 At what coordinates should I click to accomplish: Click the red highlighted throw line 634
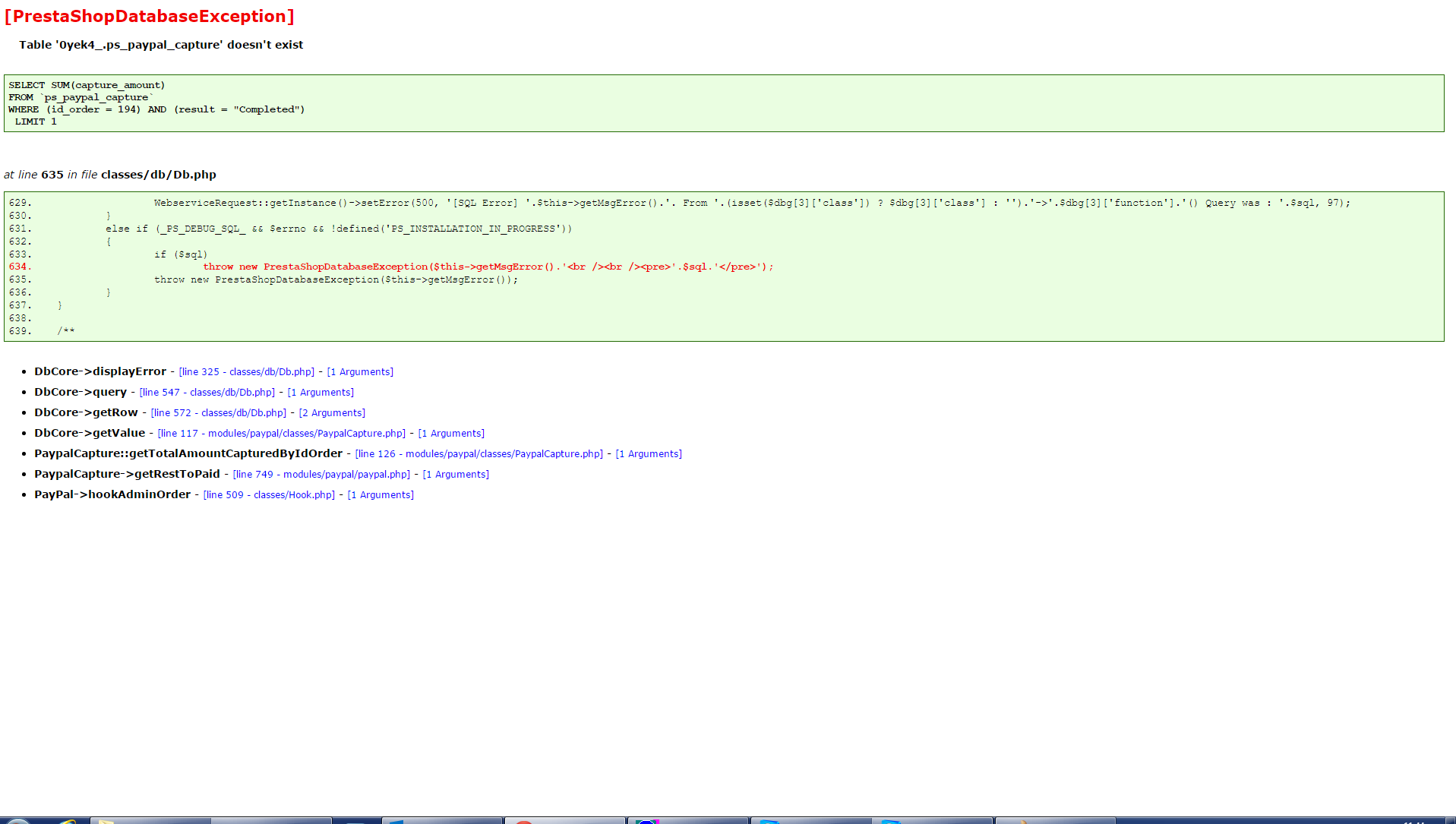(x=488, y=267)
